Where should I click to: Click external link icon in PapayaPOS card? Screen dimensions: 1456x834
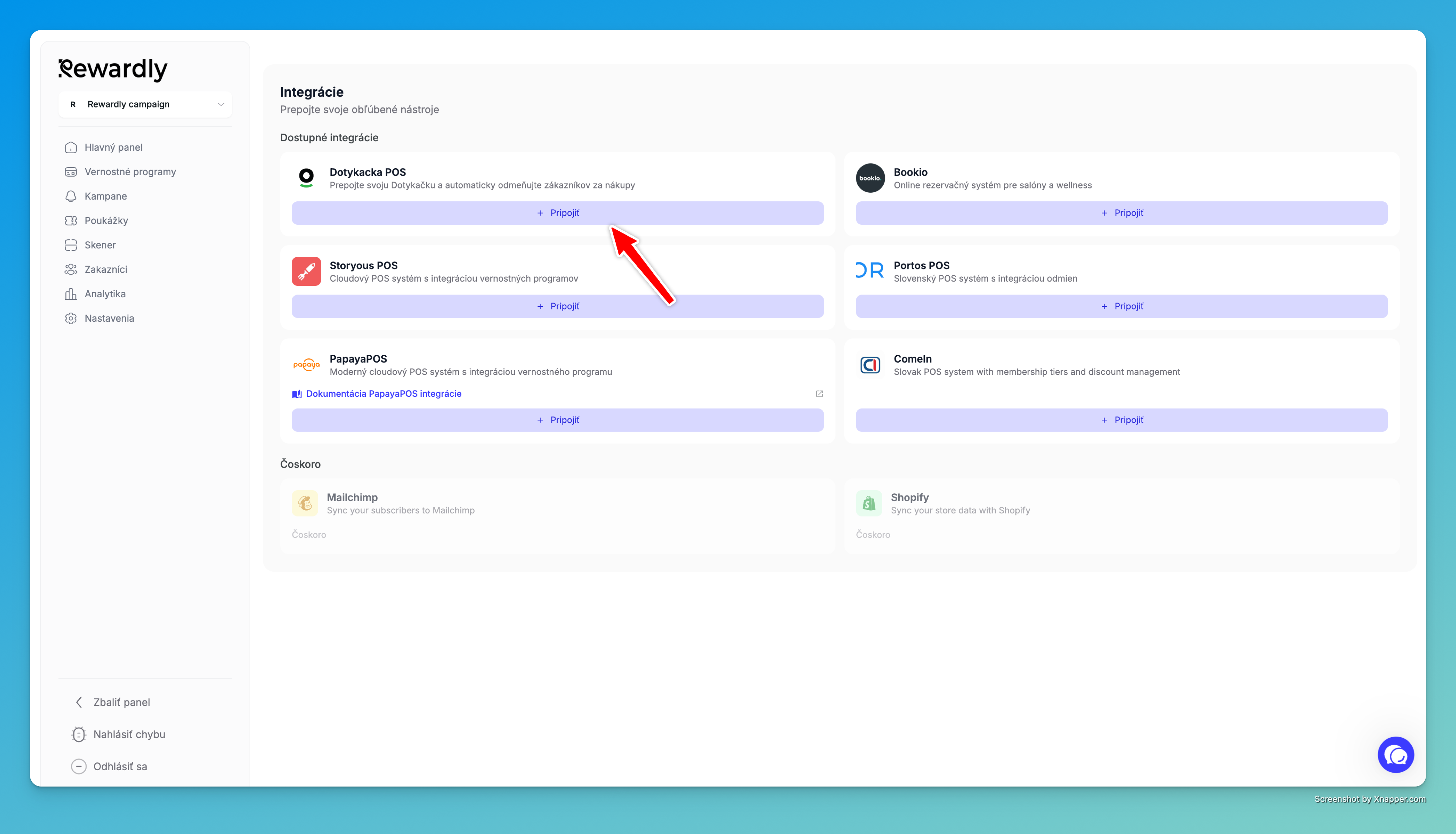coord(819,394)
